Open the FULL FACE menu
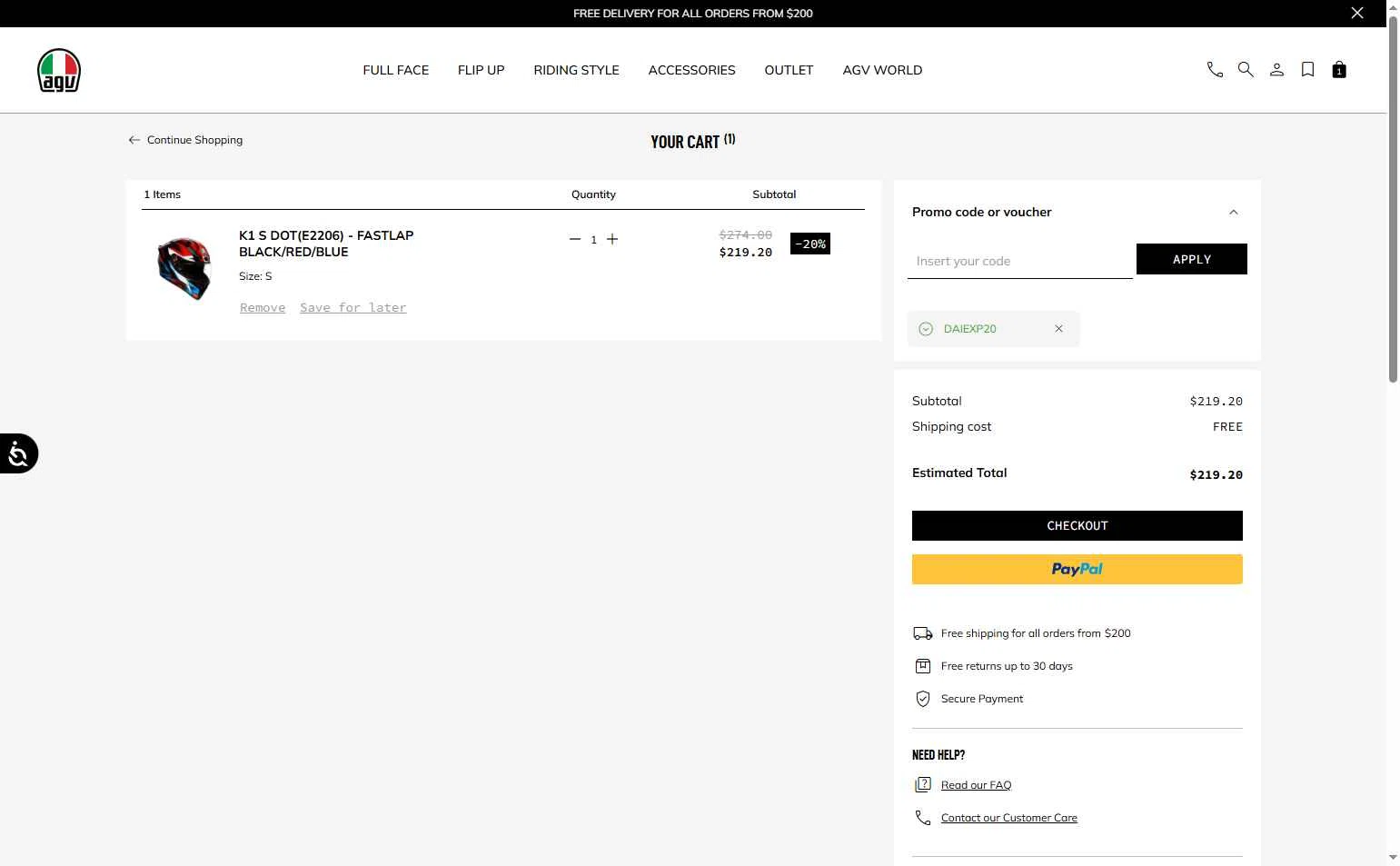This screenshot has width=1400, height=866. pos(395,70)
